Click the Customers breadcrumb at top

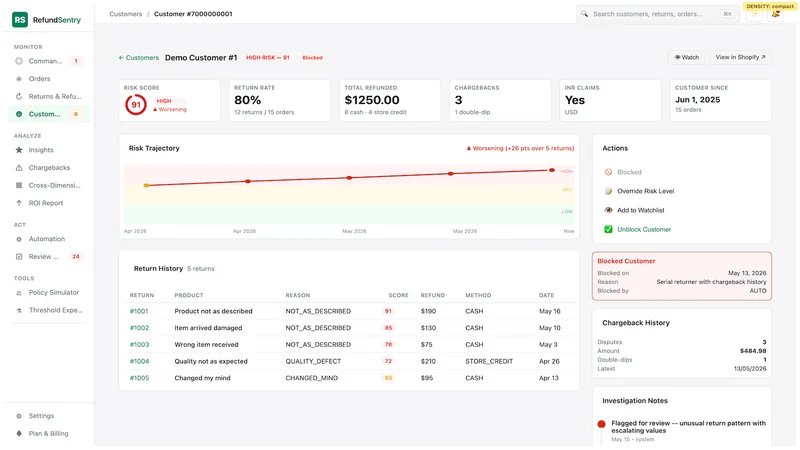(x=126, y=14)
